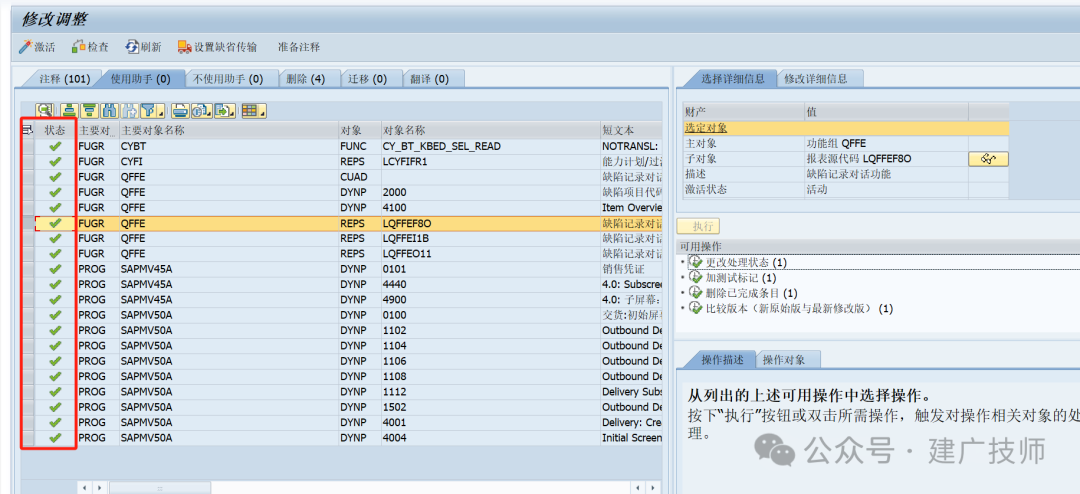Click status check of the SAPMV45A 0101 row

55,269
